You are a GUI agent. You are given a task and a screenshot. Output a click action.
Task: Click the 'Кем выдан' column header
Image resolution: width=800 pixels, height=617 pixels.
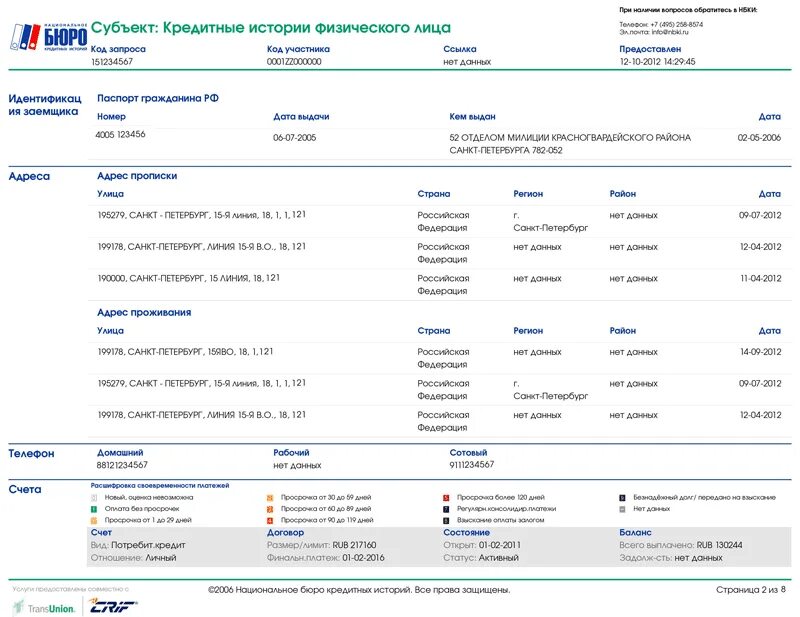coord(472,116)
